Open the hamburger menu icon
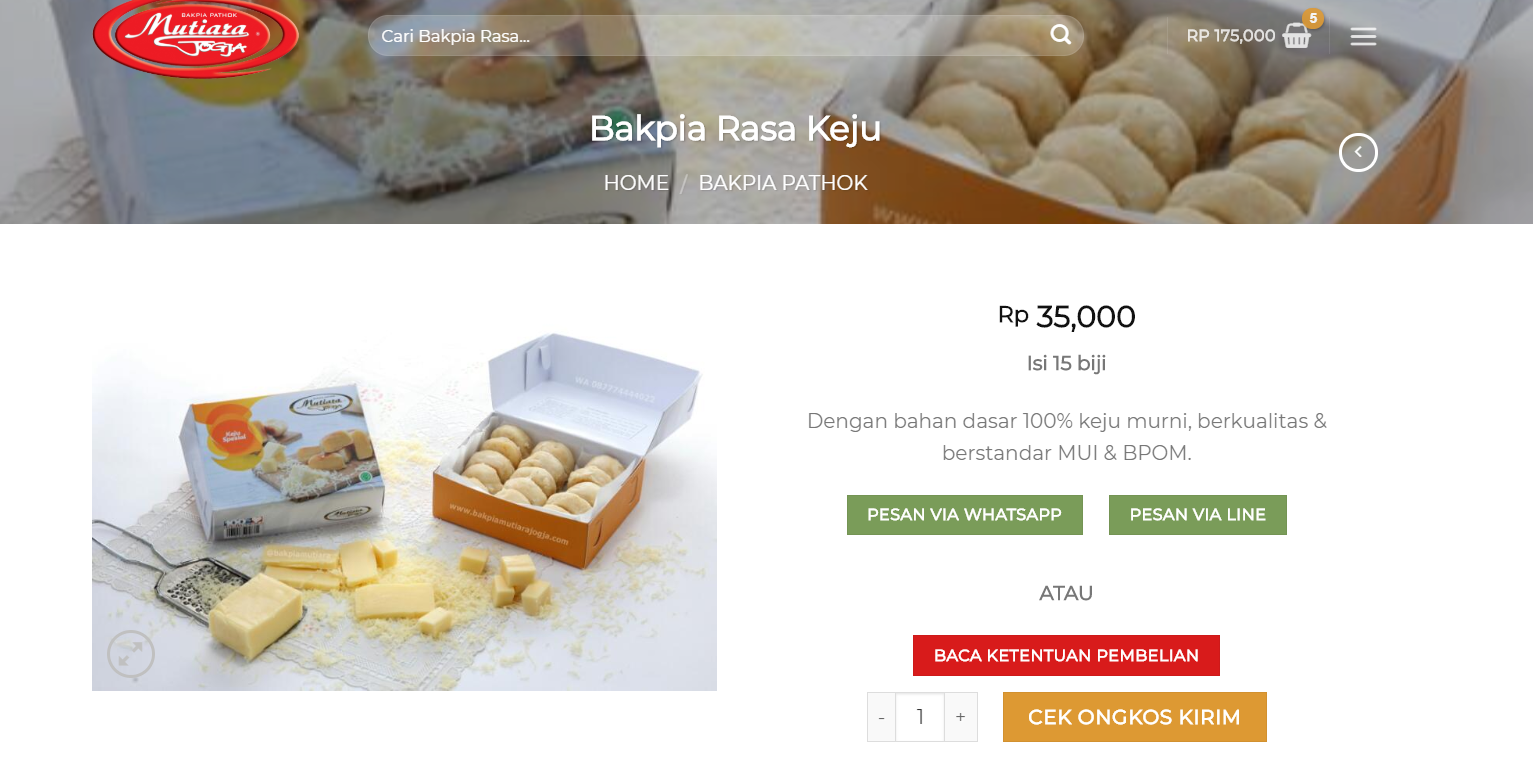This screenshot has height=781, width=1533. coord(1363,37)
